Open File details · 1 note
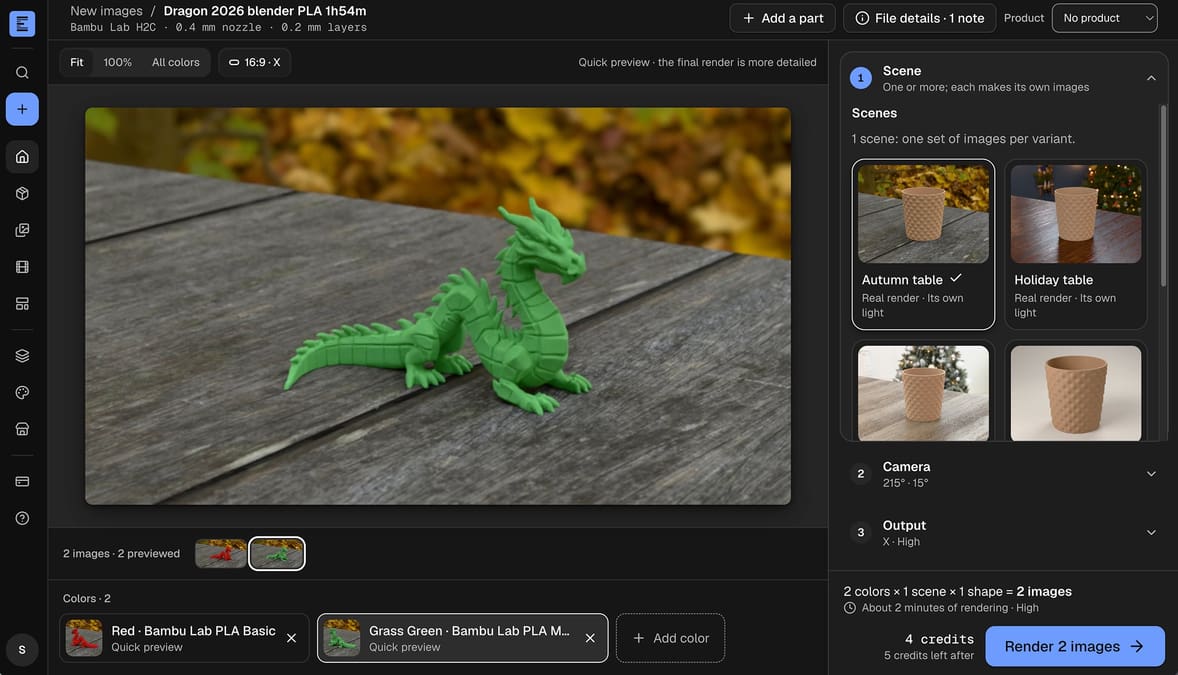This screenshot has width=1178, height=675. tap(920, 18)
